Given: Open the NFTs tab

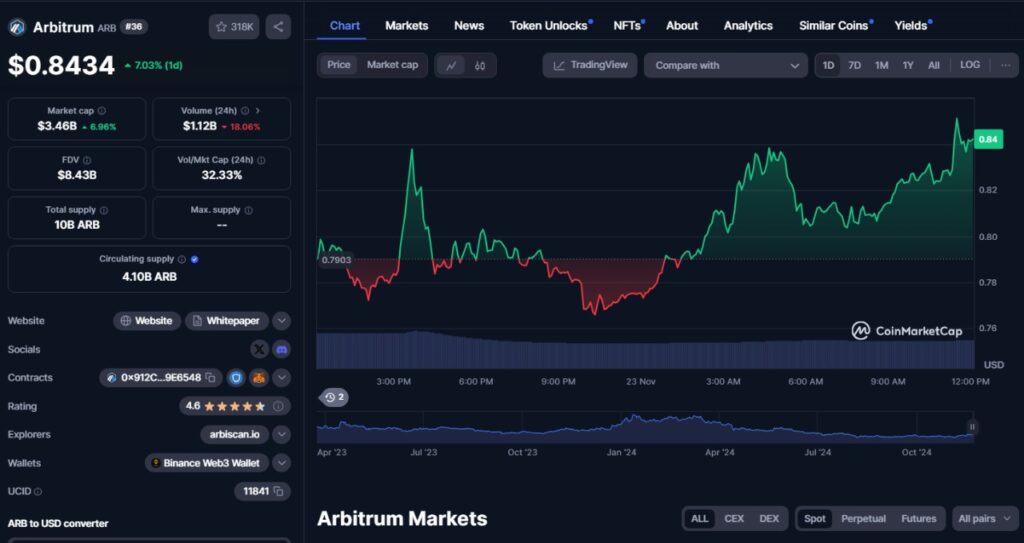Looking at the screenshot, I should [x=628, y=25].
